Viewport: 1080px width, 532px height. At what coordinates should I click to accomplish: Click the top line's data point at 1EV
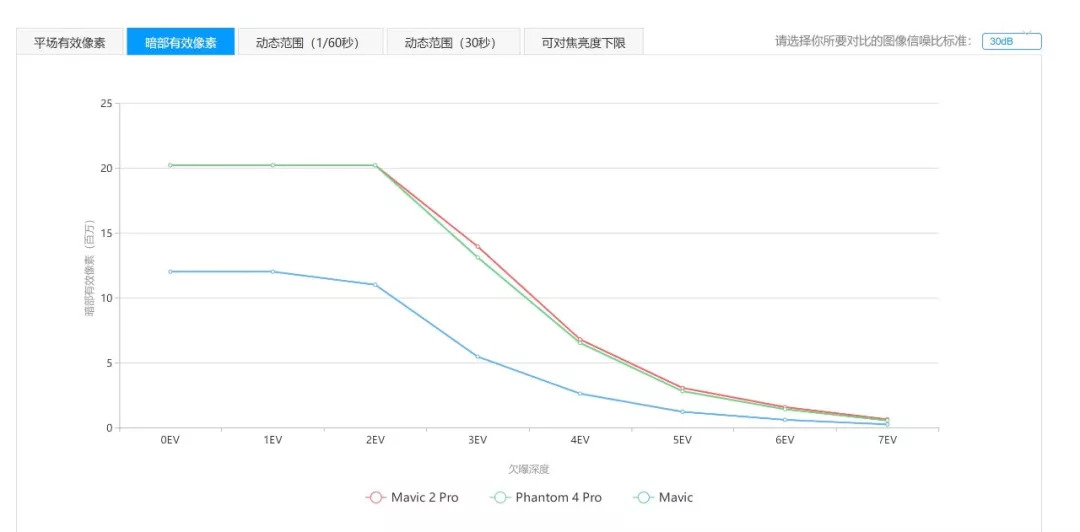pyautogui.click(x=272, y=165)
